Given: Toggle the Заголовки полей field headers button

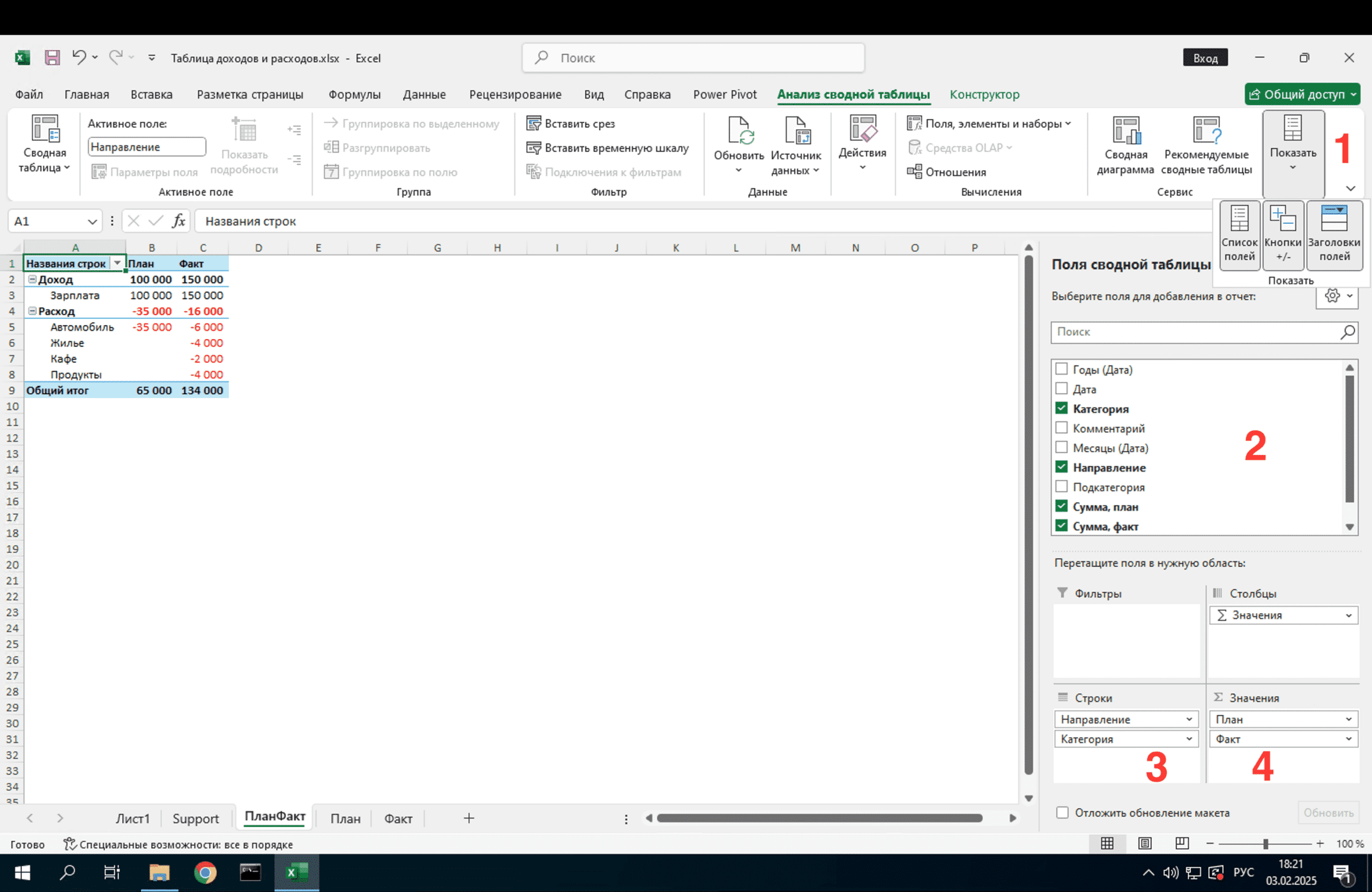Looking at the screenshot, I should pyautogui.click(x=1334, y=235).
